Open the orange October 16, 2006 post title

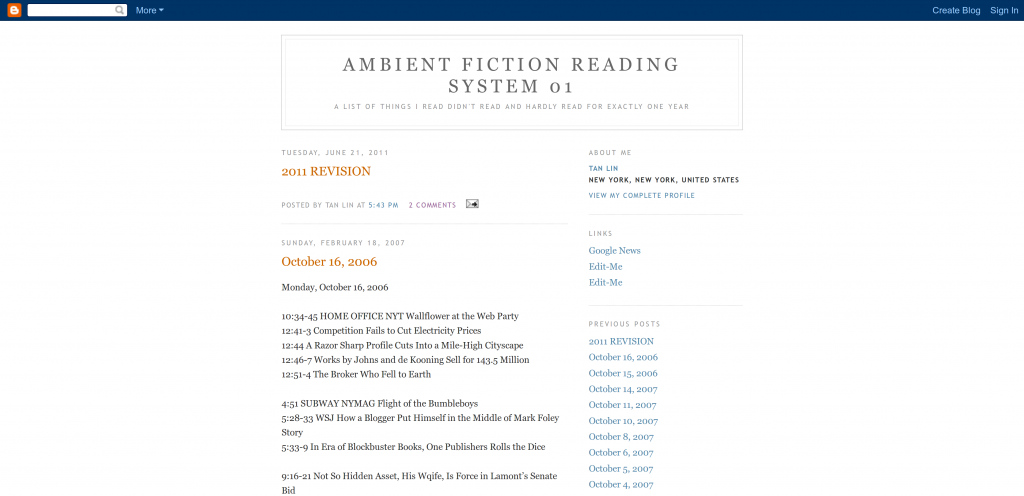(329, 262)
